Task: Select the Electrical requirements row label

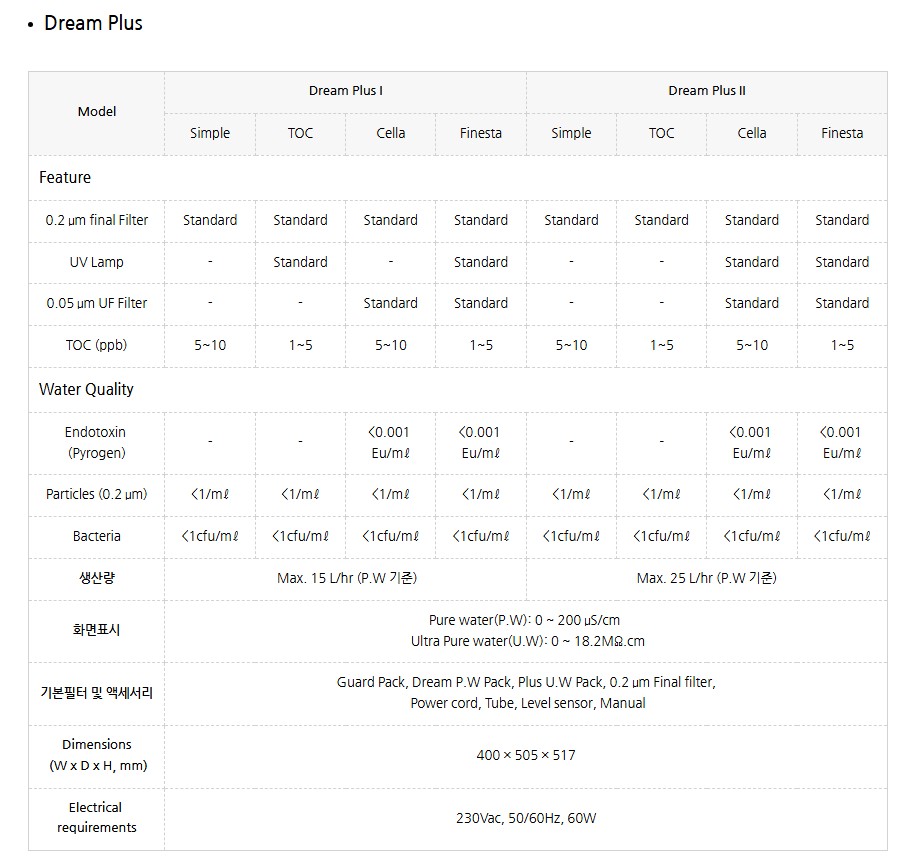Action: [97, 817]
